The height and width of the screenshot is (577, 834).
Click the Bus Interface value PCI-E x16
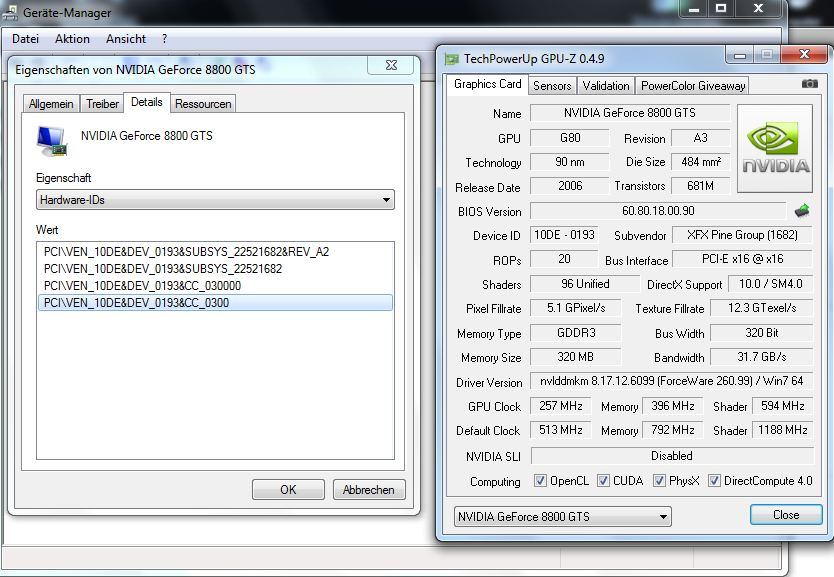click(x=743, y=259)
